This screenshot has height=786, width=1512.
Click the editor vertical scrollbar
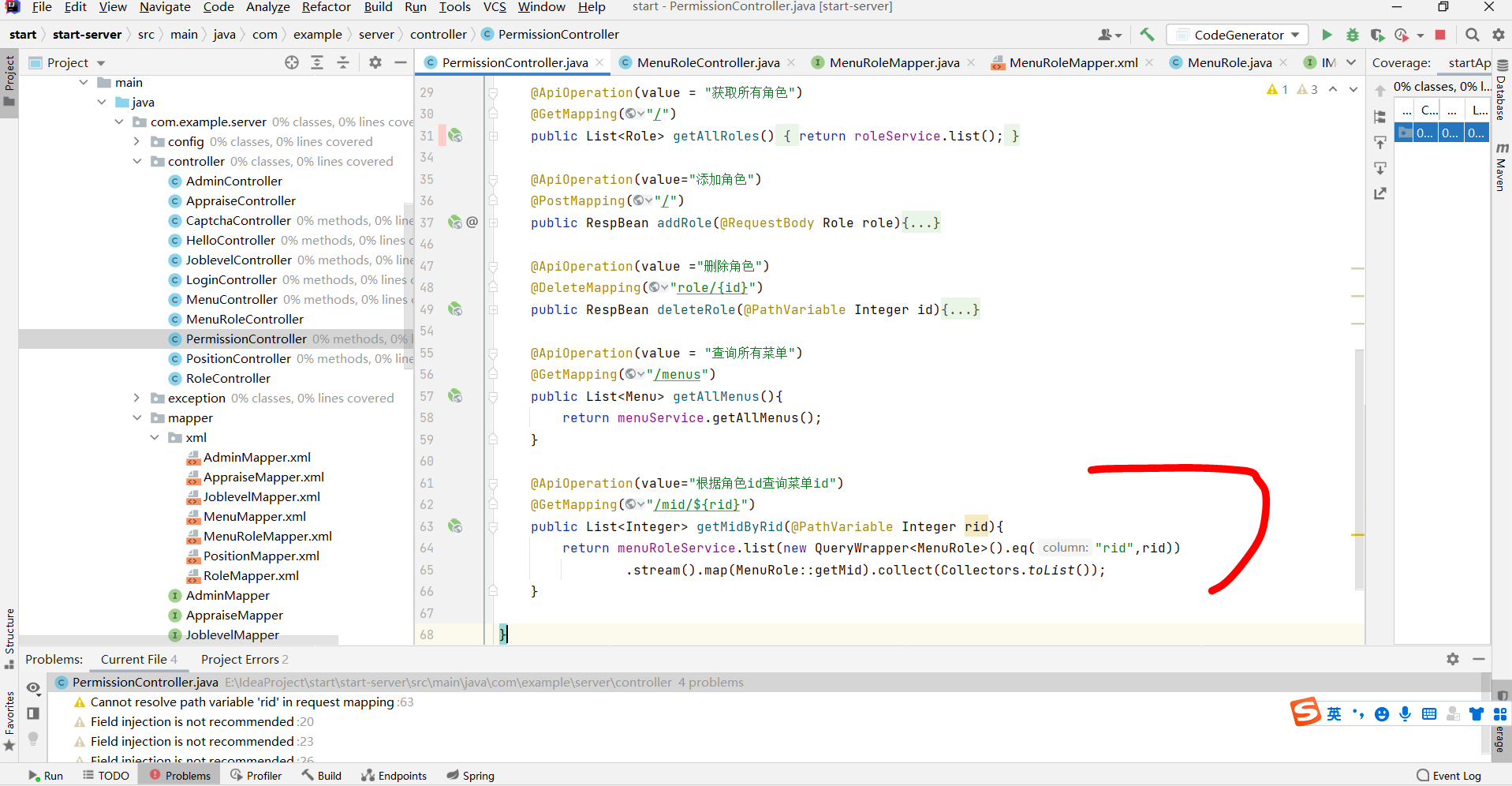(x=1360, y=470)
